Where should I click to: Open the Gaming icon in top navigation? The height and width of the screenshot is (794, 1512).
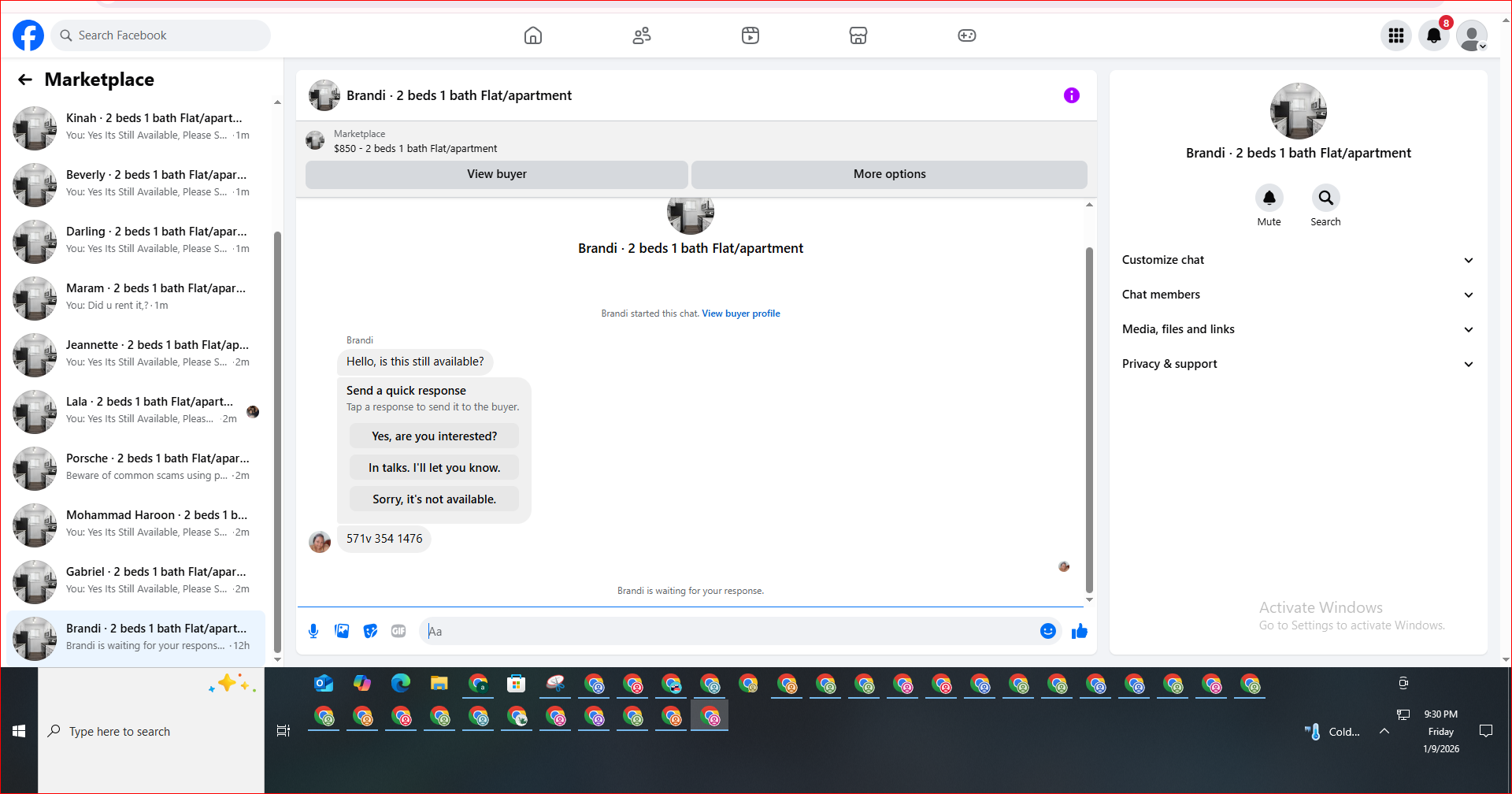click(967, 35)
